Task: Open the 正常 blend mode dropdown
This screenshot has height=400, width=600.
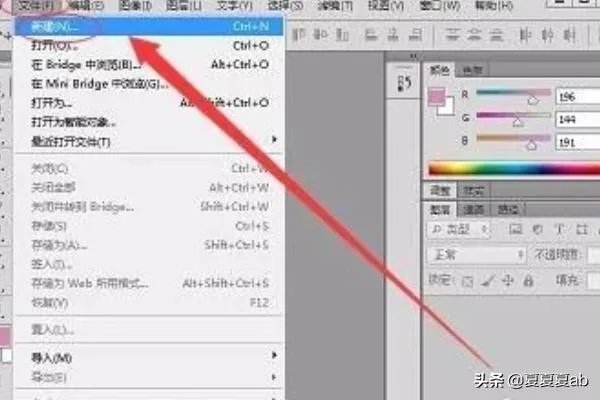Action: click(x=476, y=255)
